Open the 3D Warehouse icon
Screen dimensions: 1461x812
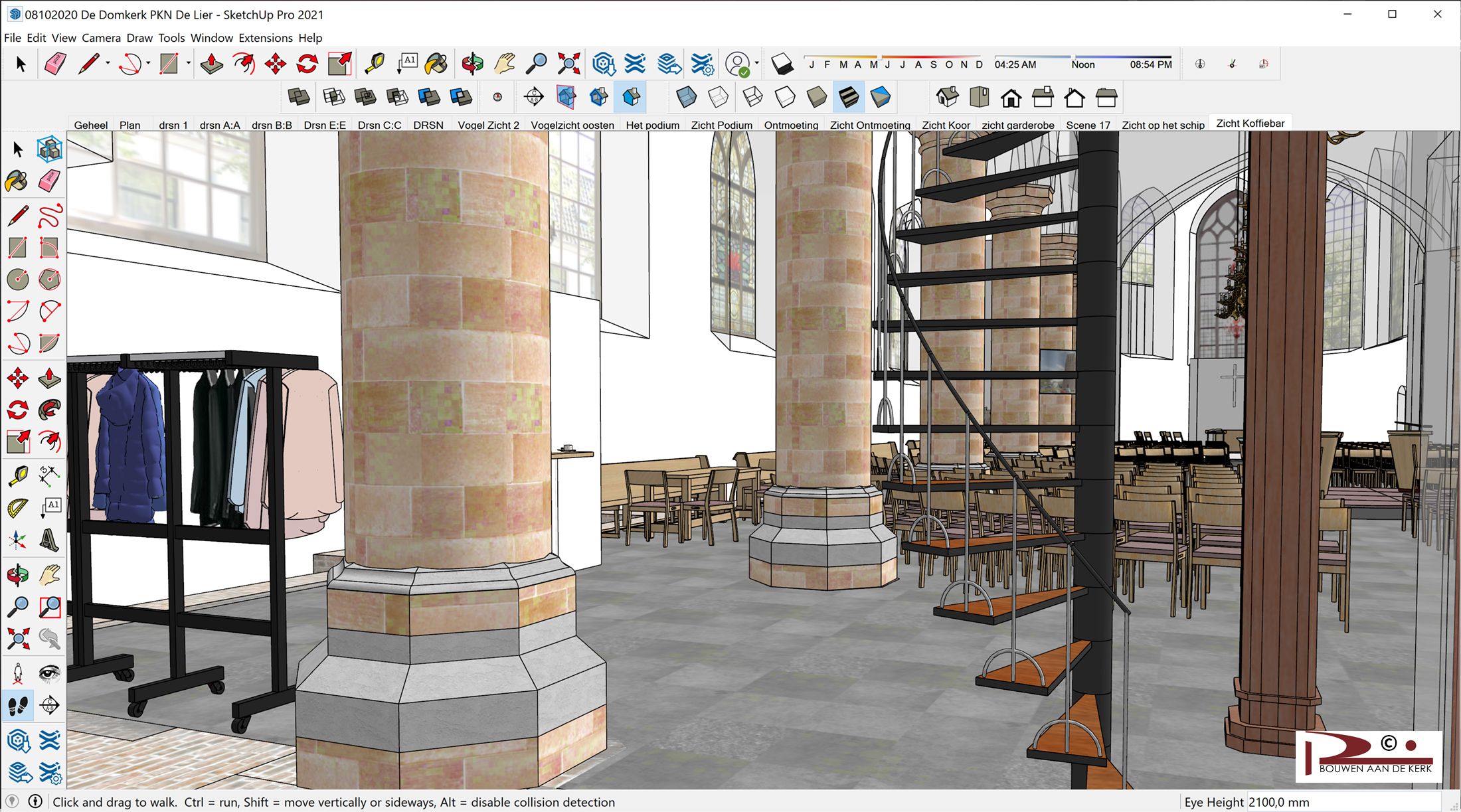pyautogui.click(x=603, y=64)
